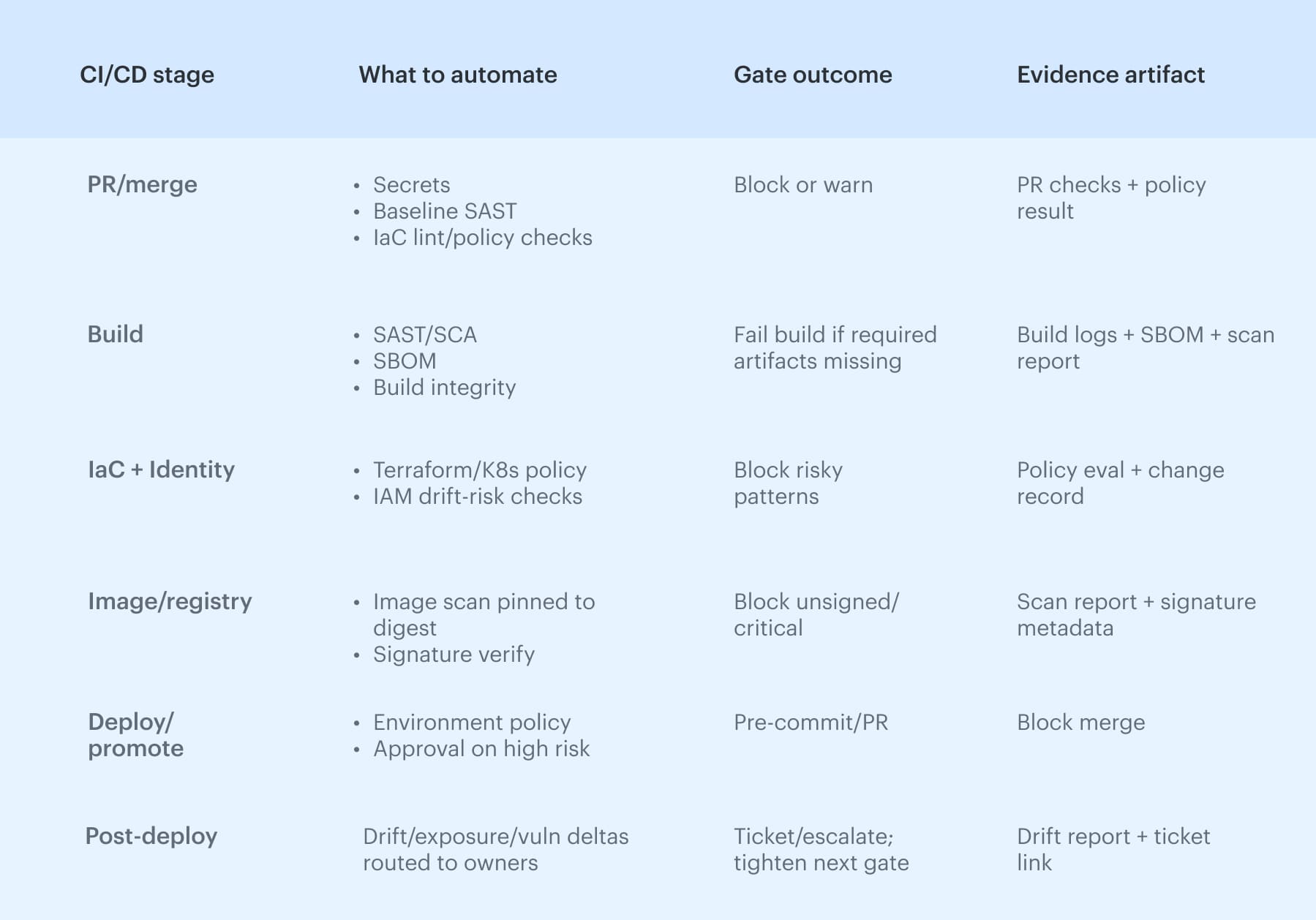This screenshot has height=920, width=1316.
Task: Click 'Fail build if required' cell text
Action: point(834,335)
